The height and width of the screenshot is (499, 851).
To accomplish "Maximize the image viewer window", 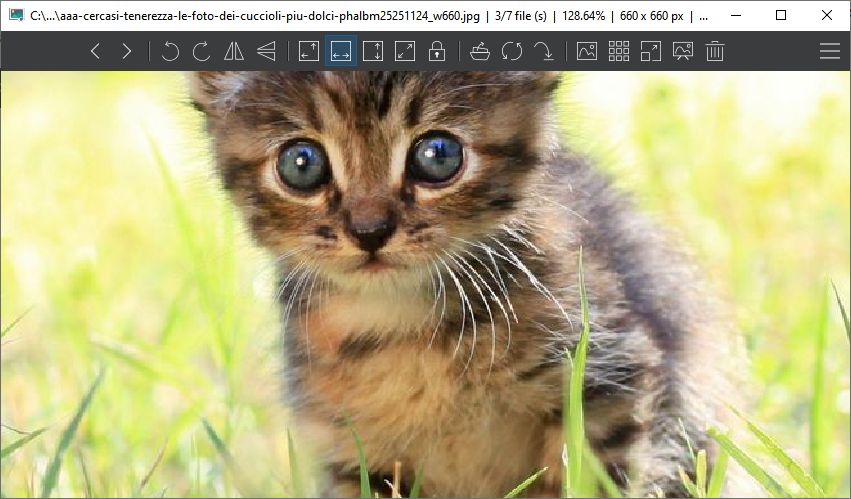I will click(x=781, y=15).
